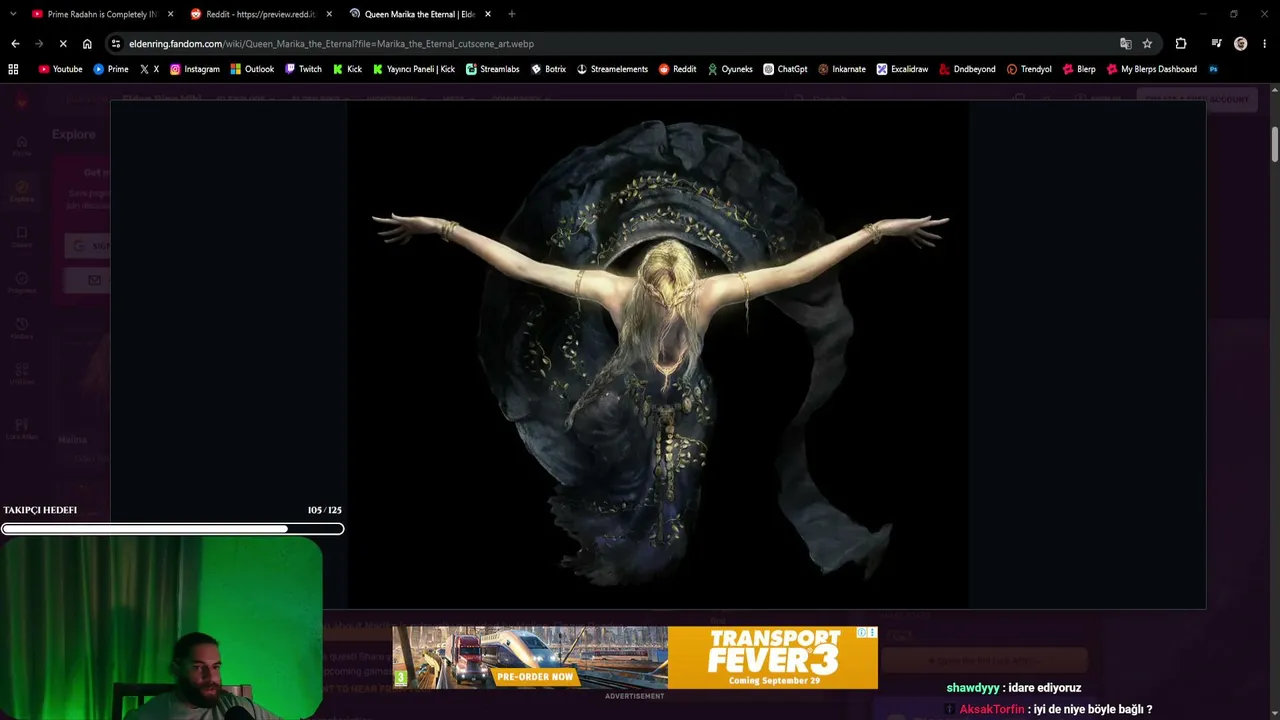Open the Blerp bookmark
The image size is (1280, 720).
(x=1079, y=69)
